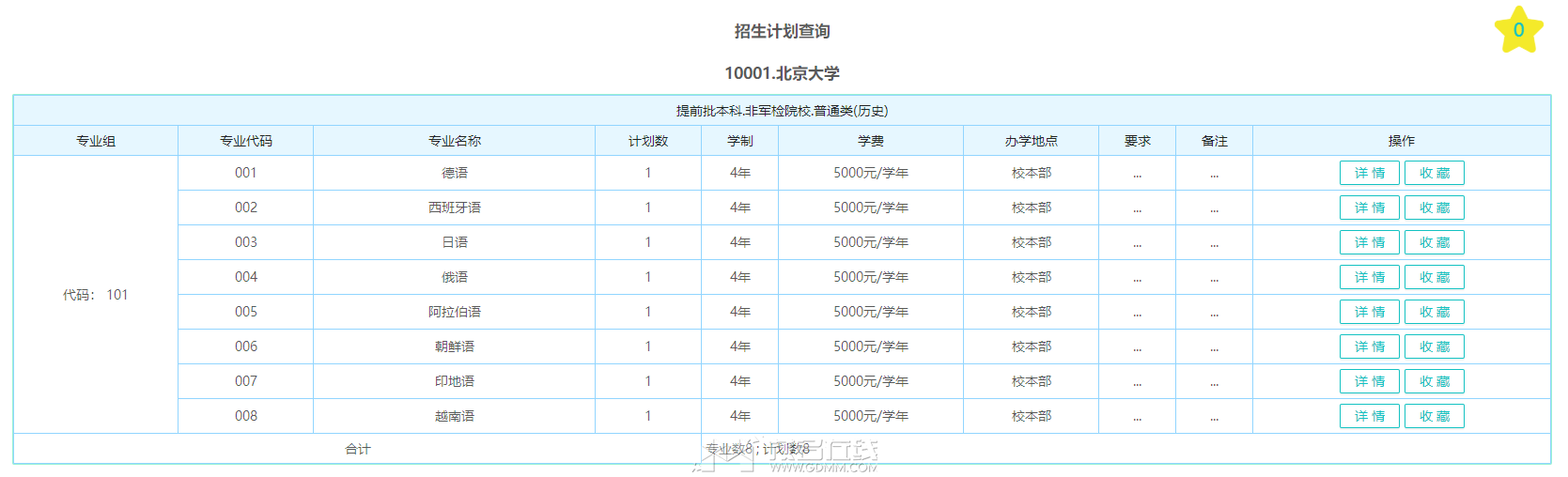Select the 提前批本科.非军检院校.普通类(历史) batch row
This screenshot has width=1568, height=477.
click(x=782, y=111)
